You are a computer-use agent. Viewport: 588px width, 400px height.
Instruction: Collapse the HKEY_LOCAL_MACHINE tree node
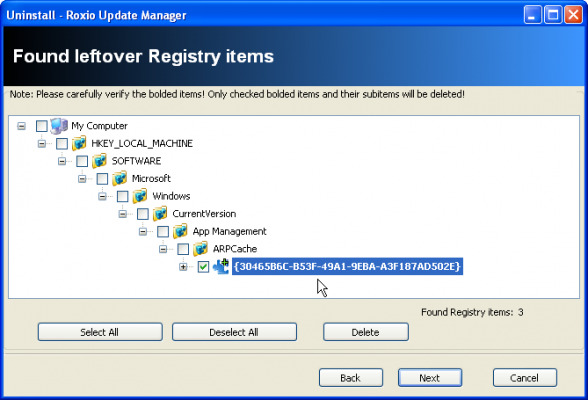(42, 144)
